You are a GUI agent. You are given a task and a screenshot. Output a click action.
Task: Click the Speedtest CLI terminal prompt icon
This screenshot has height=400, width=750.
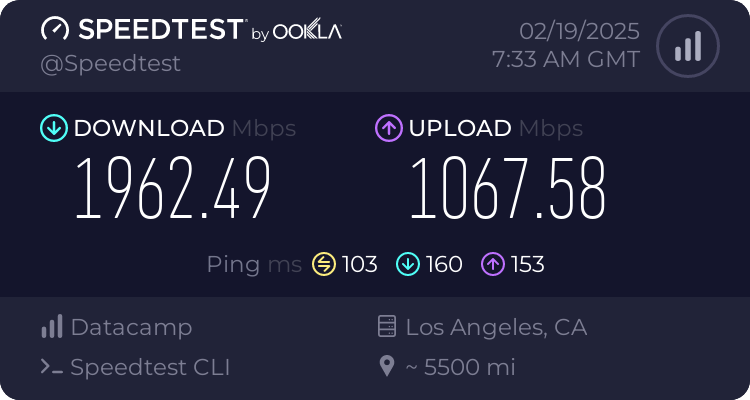click(x=51, y=367)
